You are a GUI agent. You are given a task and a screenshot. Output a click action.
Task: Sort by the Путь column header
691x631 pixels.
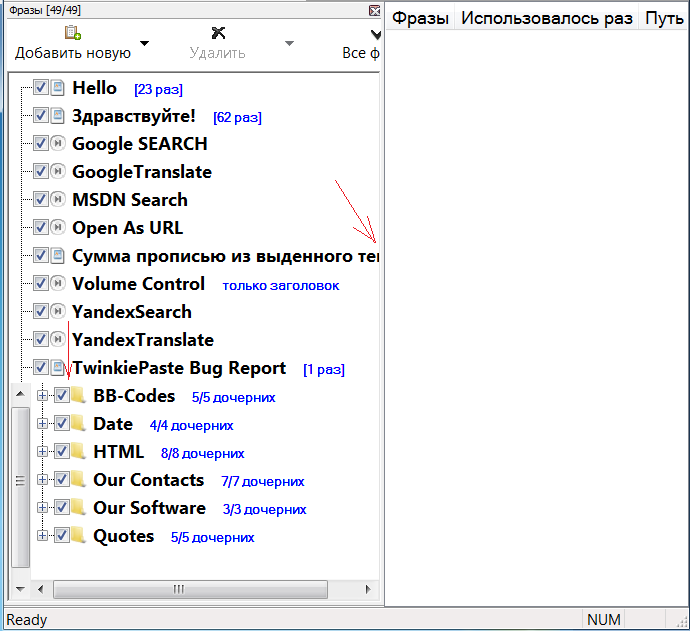(663, 19)
